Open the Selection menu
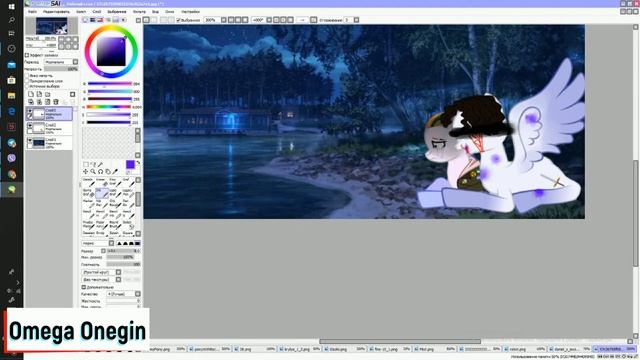This screenshot has width=640, height=360. (117, 12)
